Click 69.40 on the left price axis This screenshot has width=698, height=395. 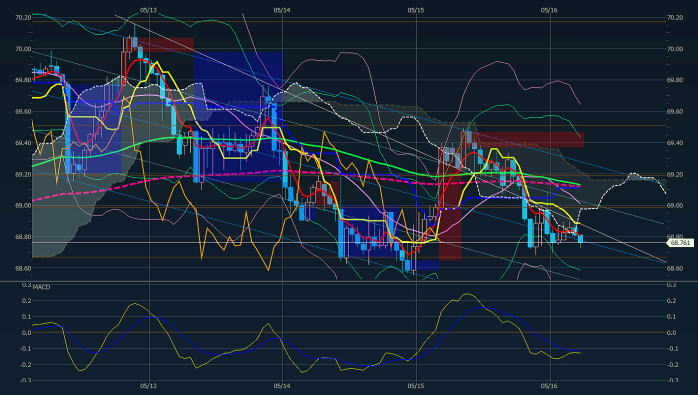point(23,143)
